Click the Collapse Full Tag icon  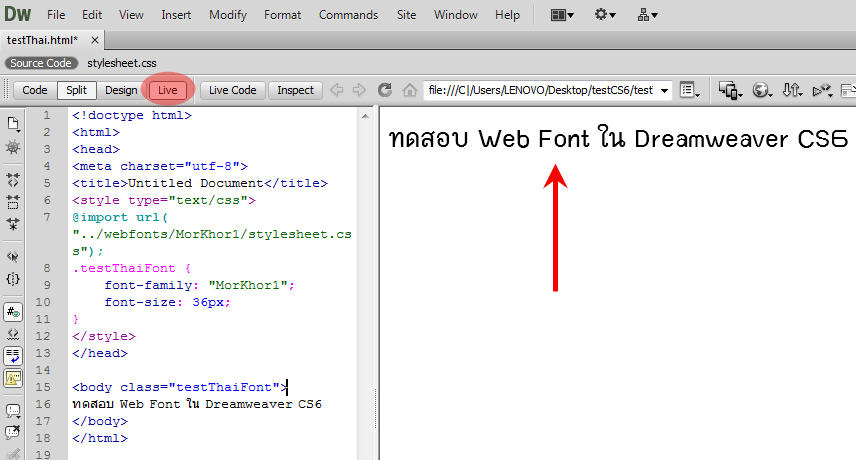tap(13, 180)
